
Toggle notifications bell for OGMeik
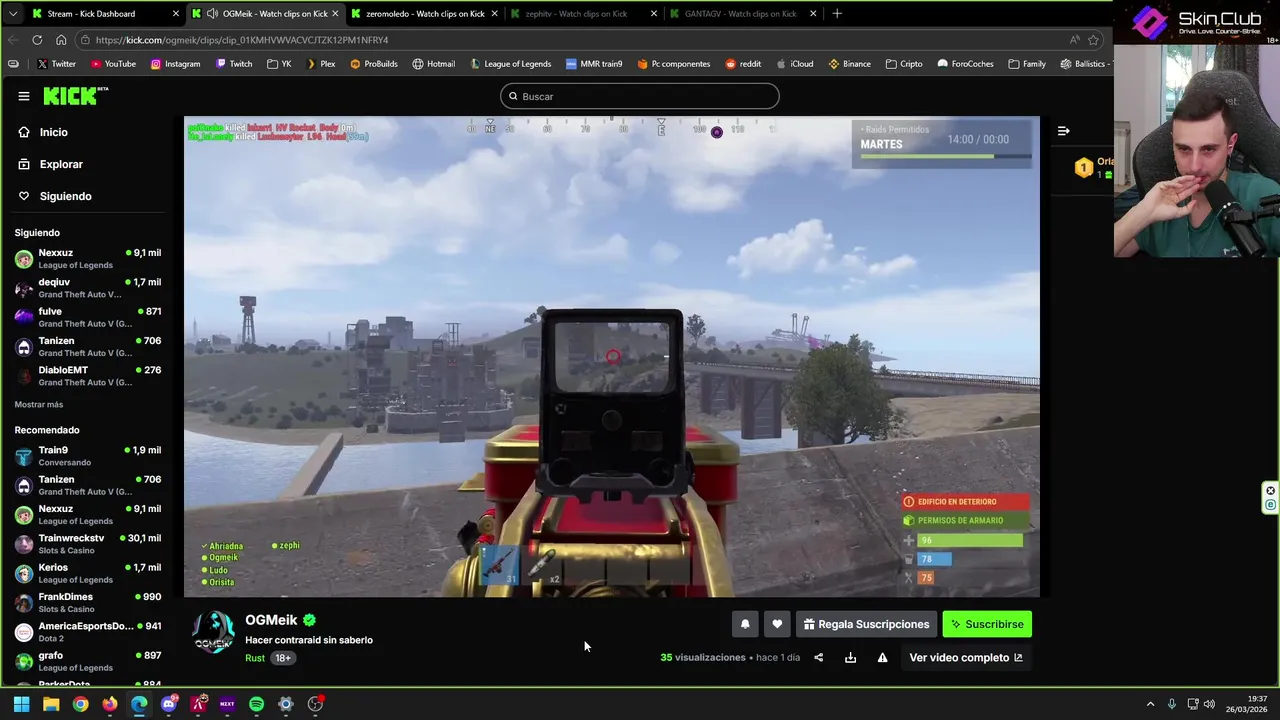745,624
